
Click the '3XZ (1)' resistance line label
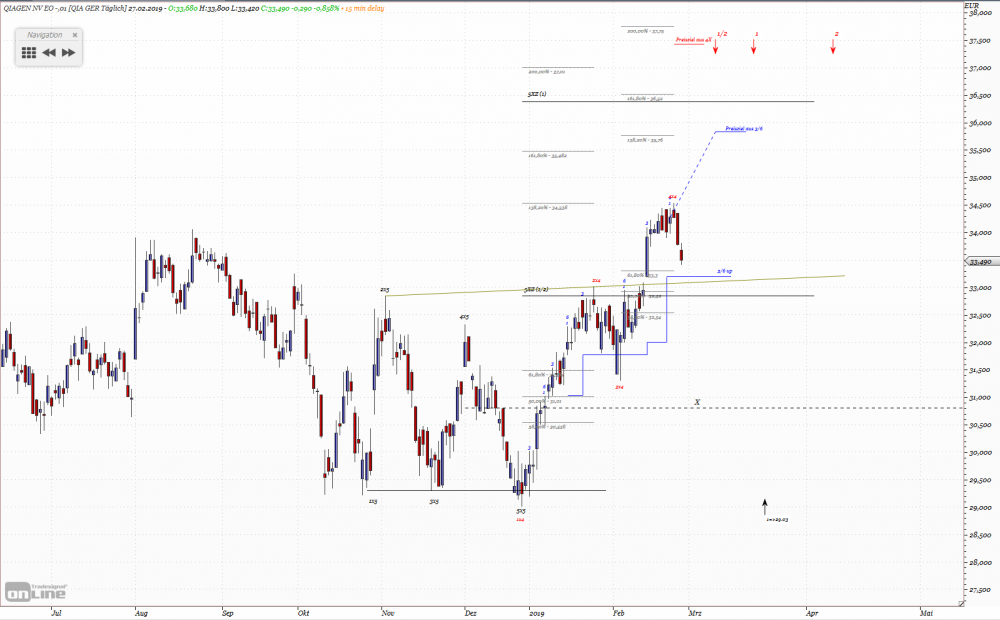[x=537, y=94]
